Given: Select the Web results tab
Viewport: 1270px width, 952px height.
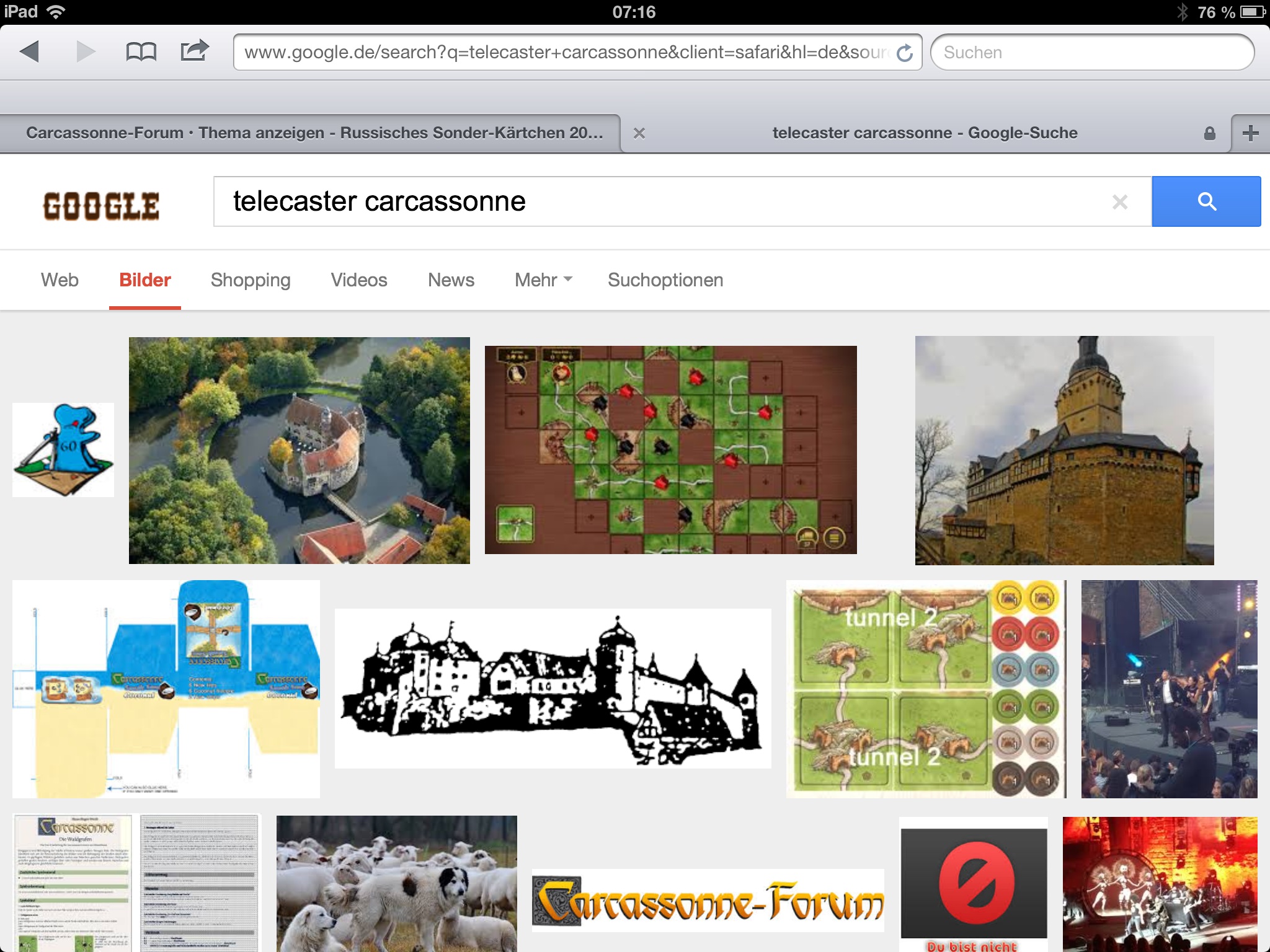Looking at the screenshot, I should pyautogui.click(x=60, y=280).
